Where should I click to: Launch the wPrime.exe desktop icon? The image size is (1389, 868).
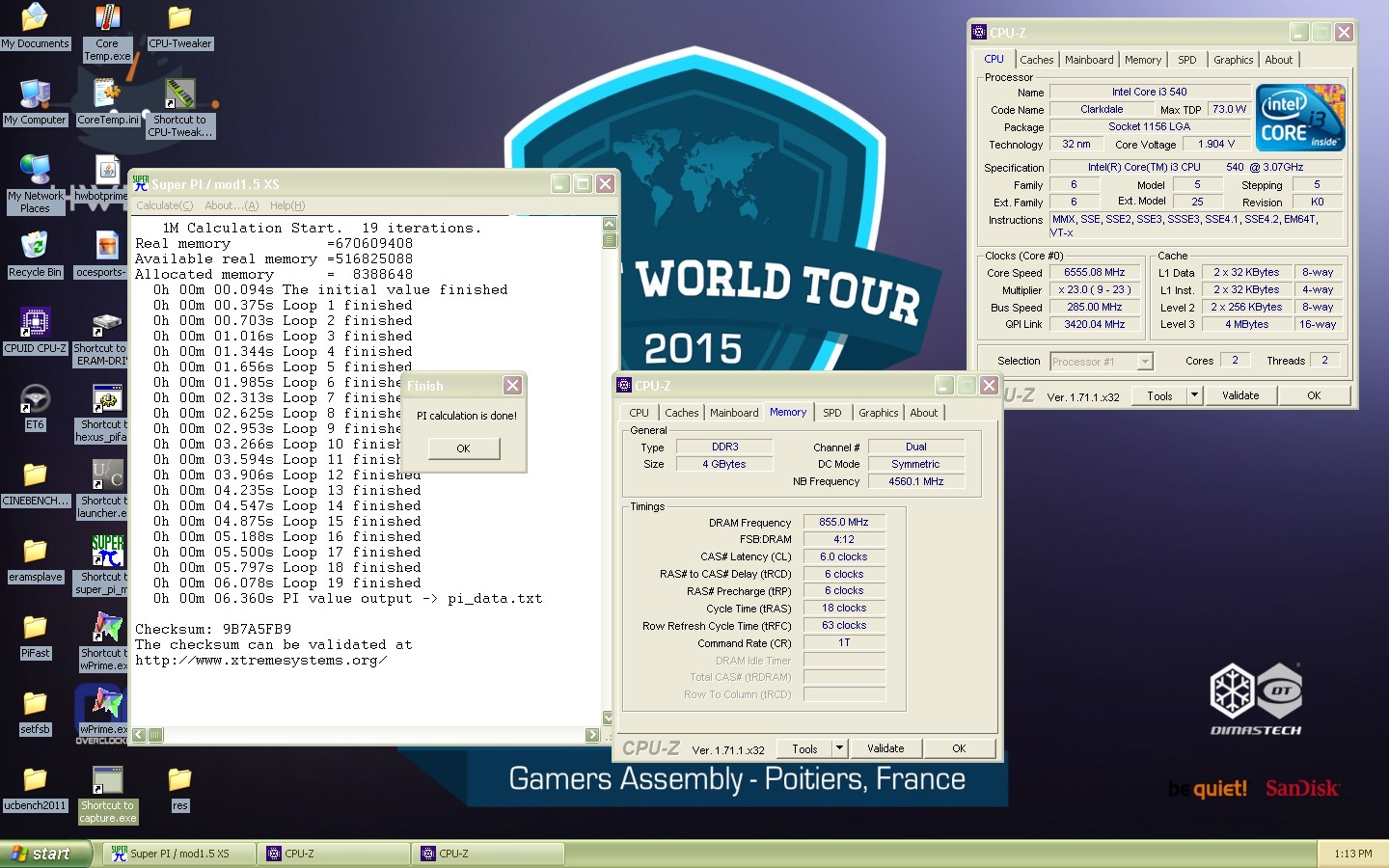[x=101, y=712]
